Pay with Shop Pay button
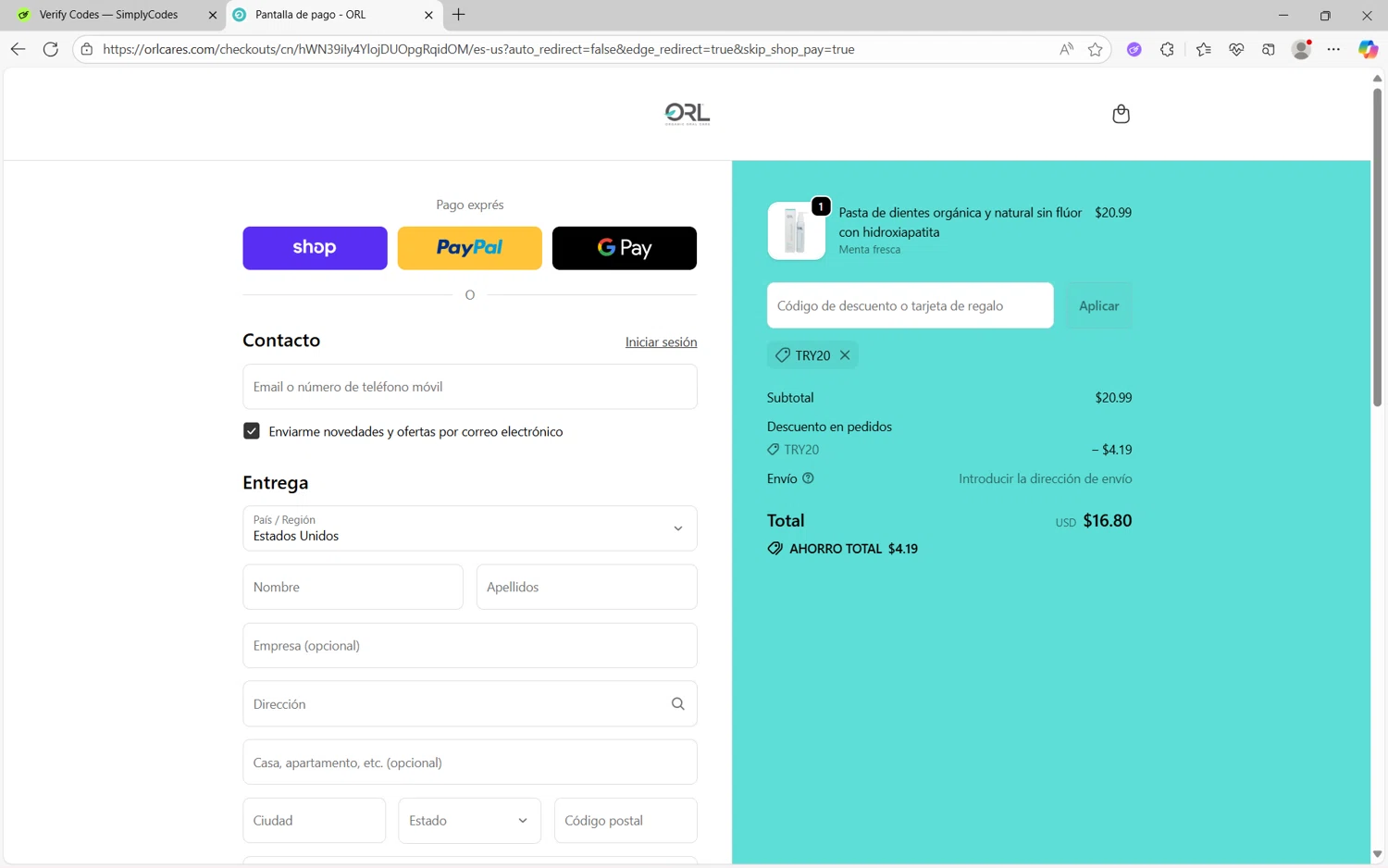This screenshot has height=868, width=1388. (315, 248)
